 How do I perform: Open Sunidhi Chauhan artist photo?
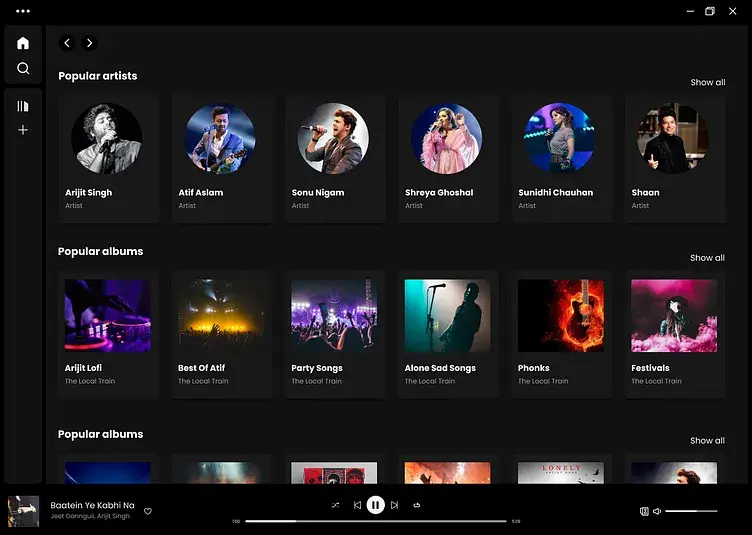click(x=560, y=138)
